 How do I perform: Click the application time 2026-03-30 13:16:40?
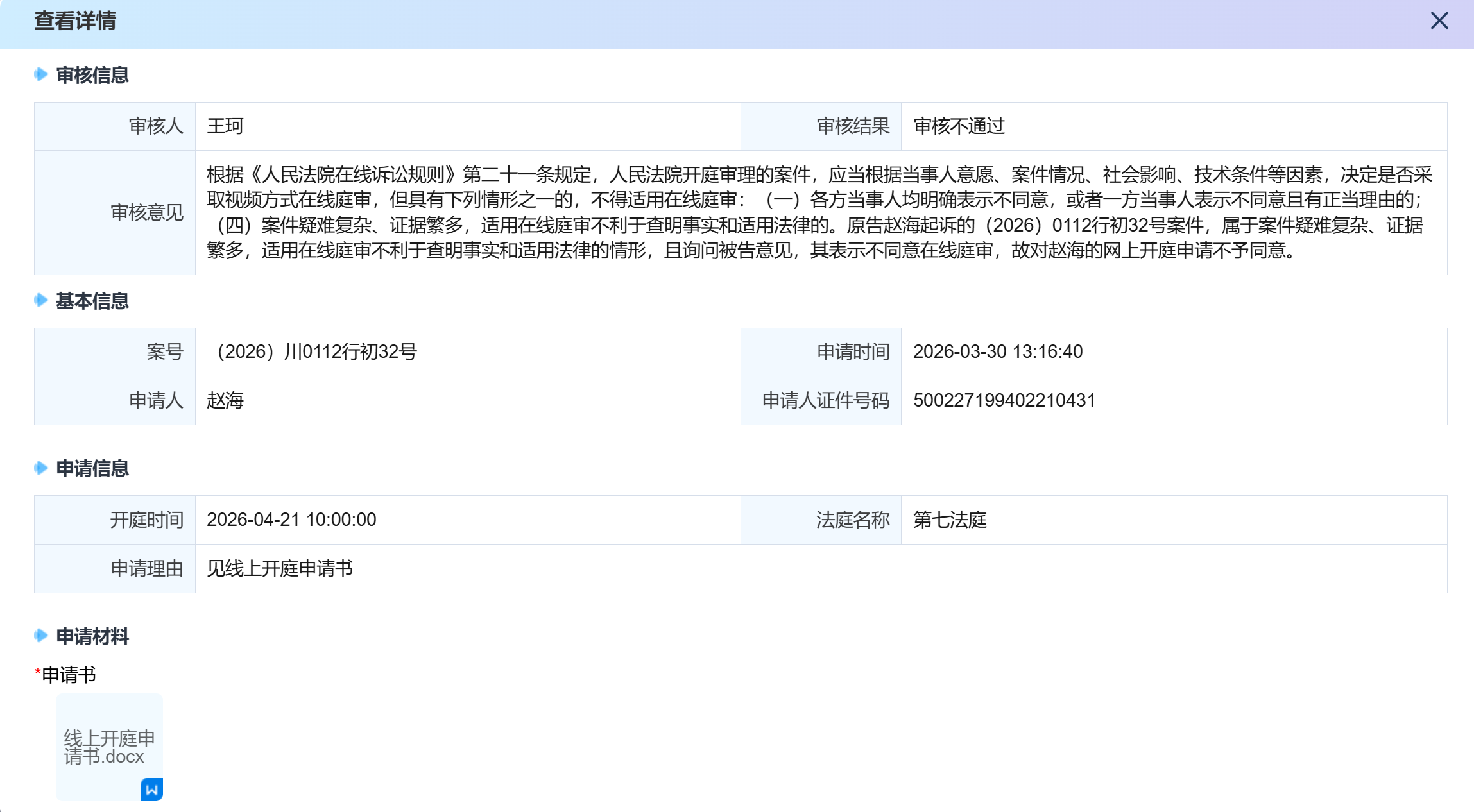[x=998, y=352]
